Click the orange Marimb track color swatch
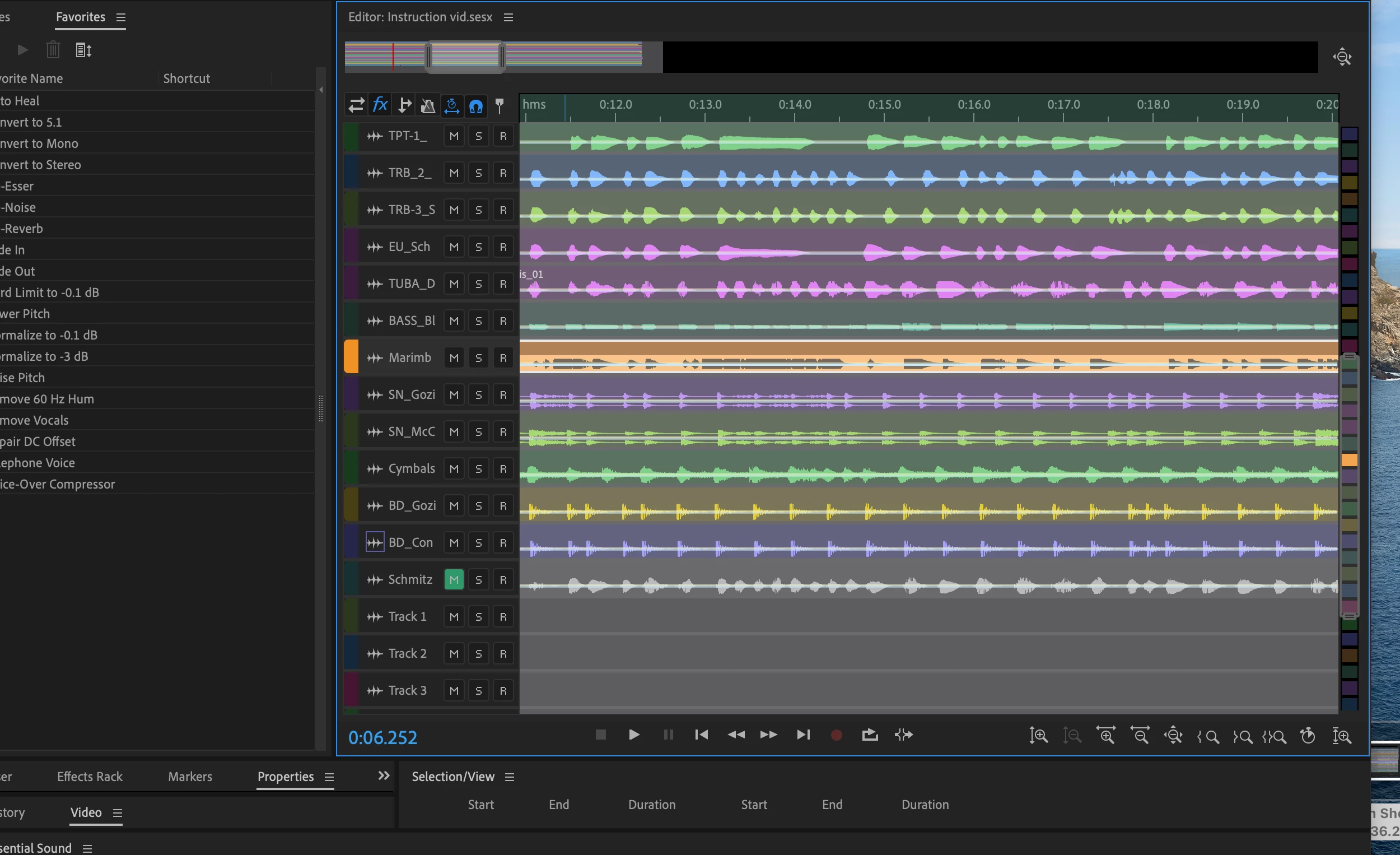 (x=351, y=357)
